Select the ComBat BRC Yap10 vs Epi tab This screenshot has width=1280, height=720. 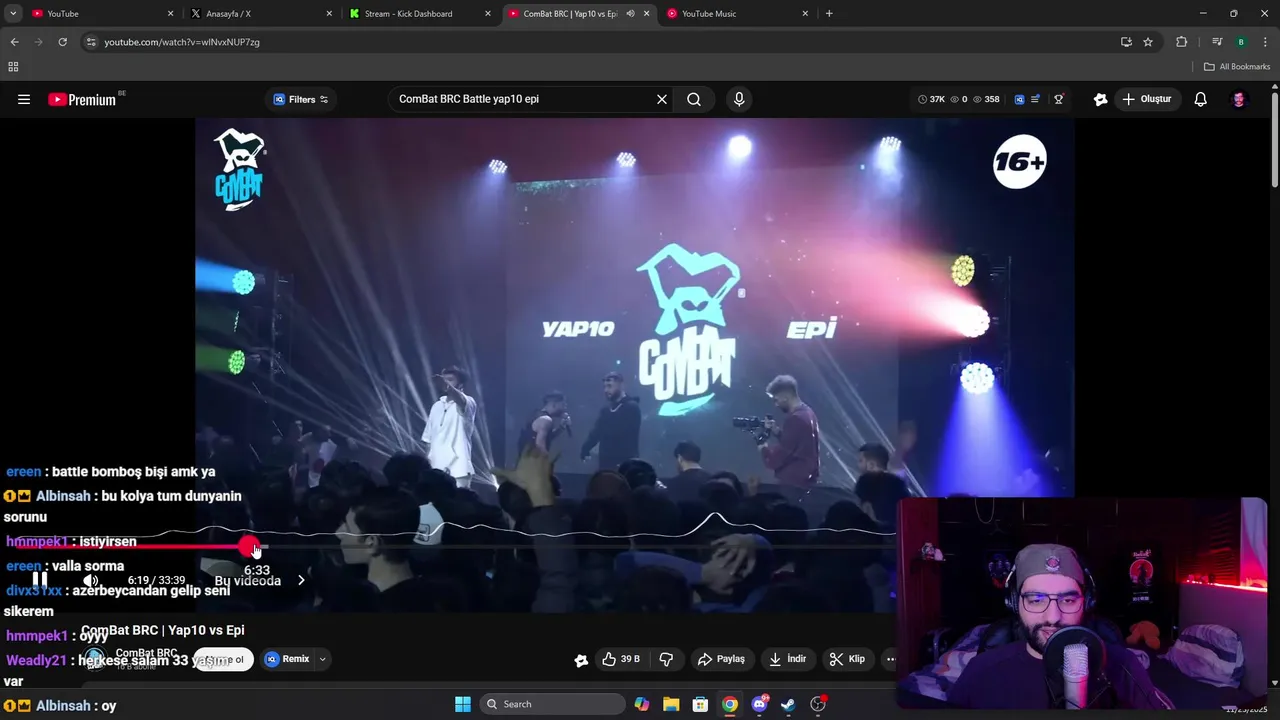tap(570, 14)
